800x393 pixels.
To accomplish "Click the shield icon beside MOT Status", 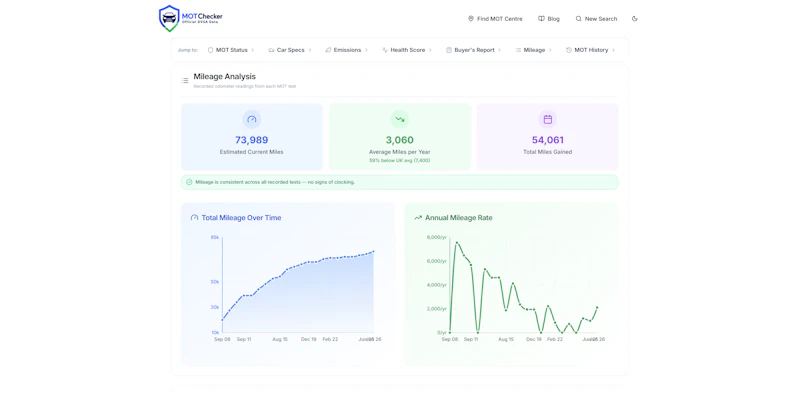I will (210, 50).
